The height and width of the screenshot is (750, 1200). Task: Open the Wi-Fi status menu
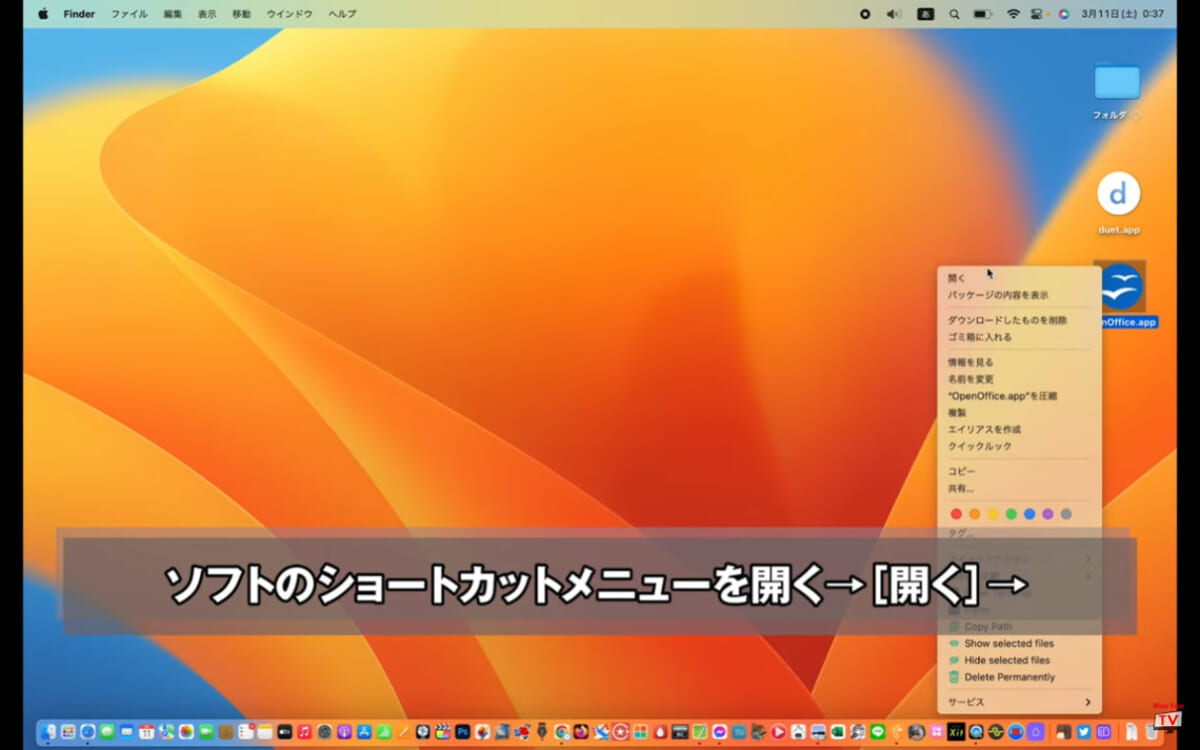point(1013,14)
